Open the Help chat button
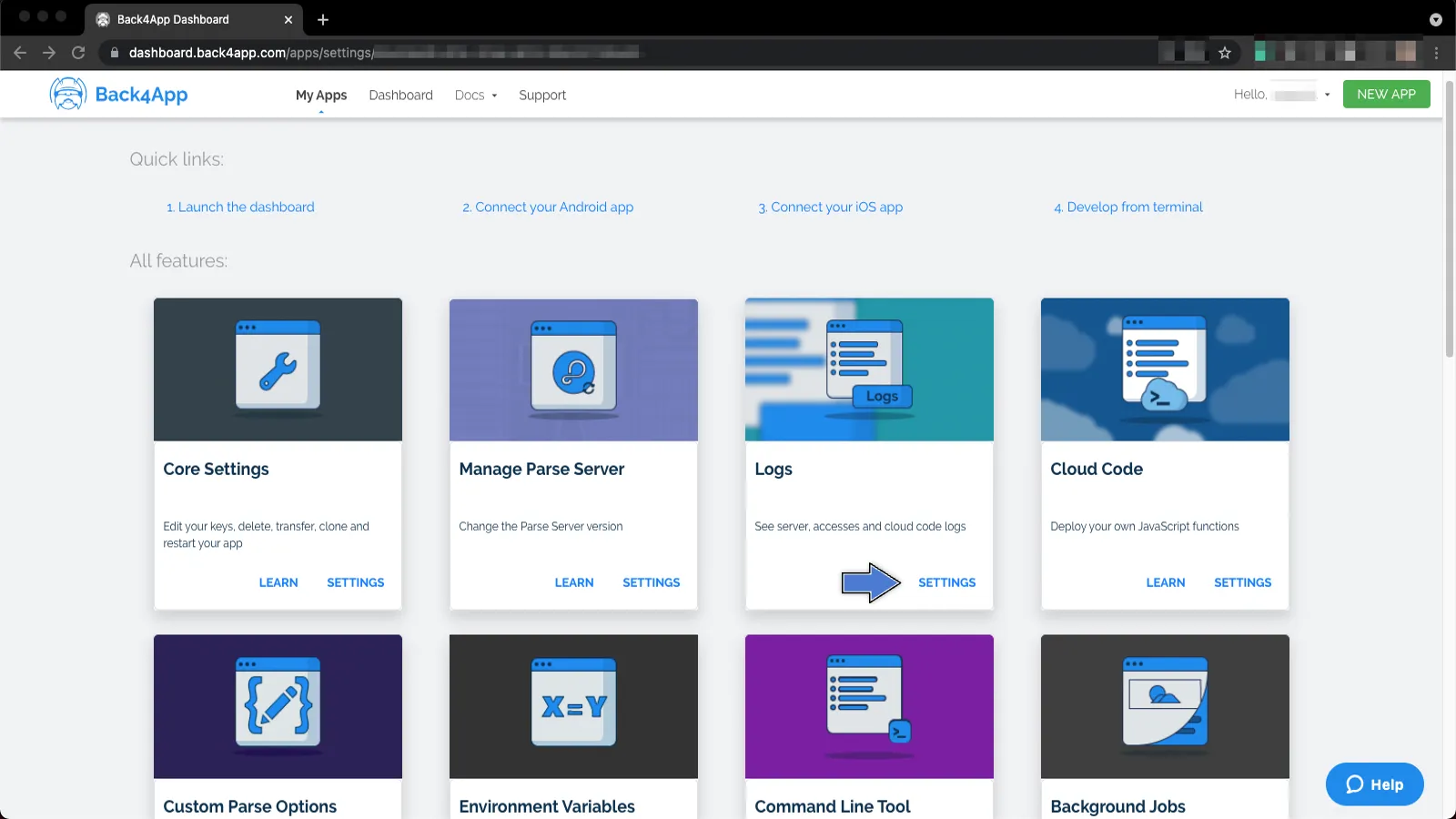Screen dimensions: 1456x819 1374,784
